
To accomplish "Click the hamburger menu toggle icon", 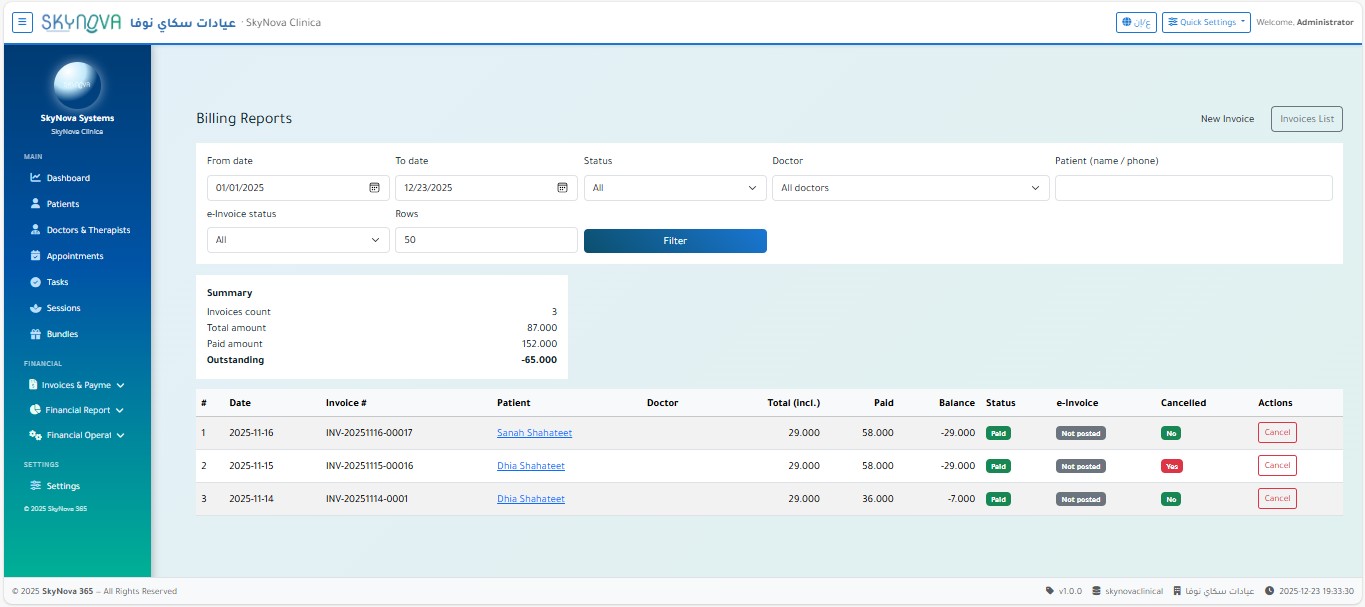I will click(x=22, y=22).
